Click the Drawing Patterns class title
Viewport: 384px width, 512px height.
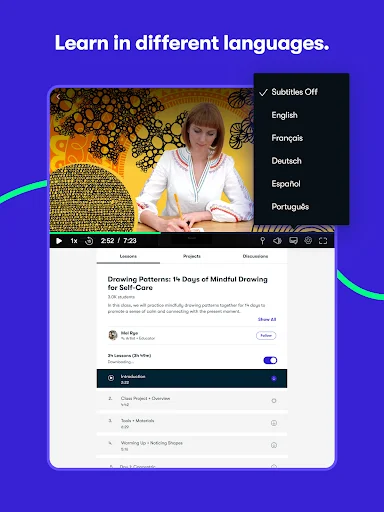(187, 283)
